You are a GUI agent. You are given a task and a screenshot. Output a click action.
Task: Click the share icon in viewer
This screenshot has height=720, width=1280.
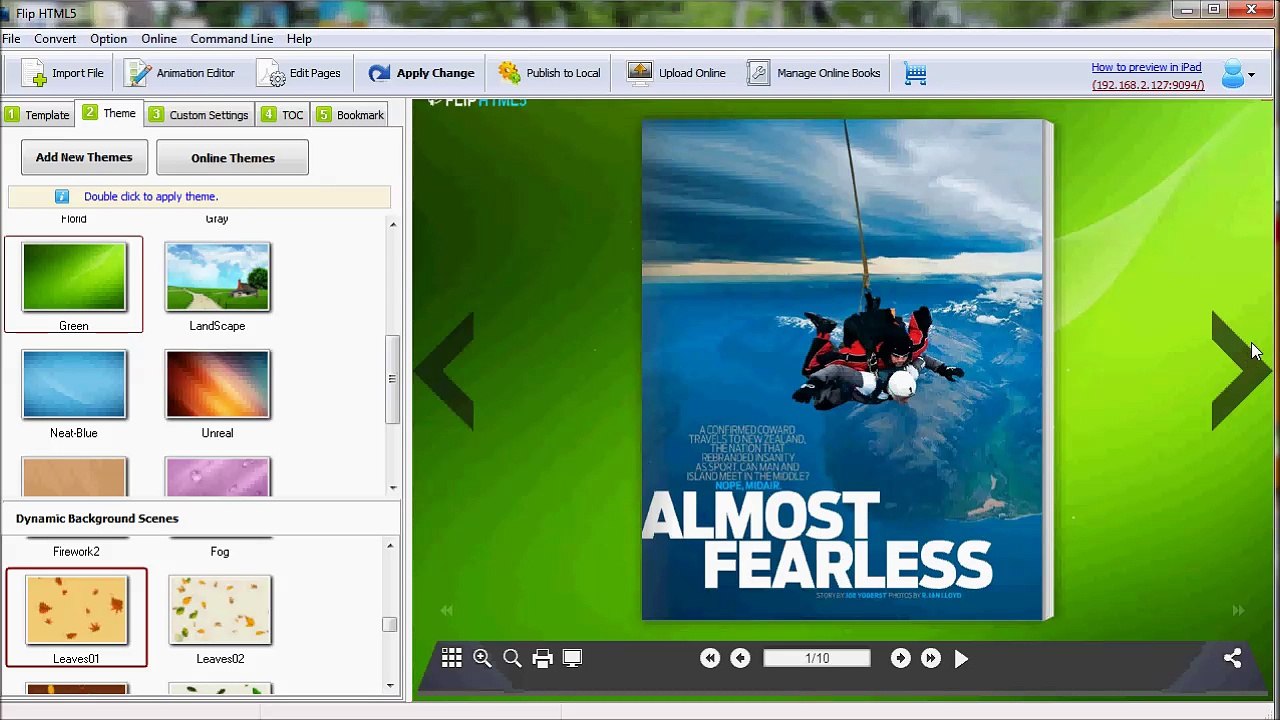coord(1232,658)
